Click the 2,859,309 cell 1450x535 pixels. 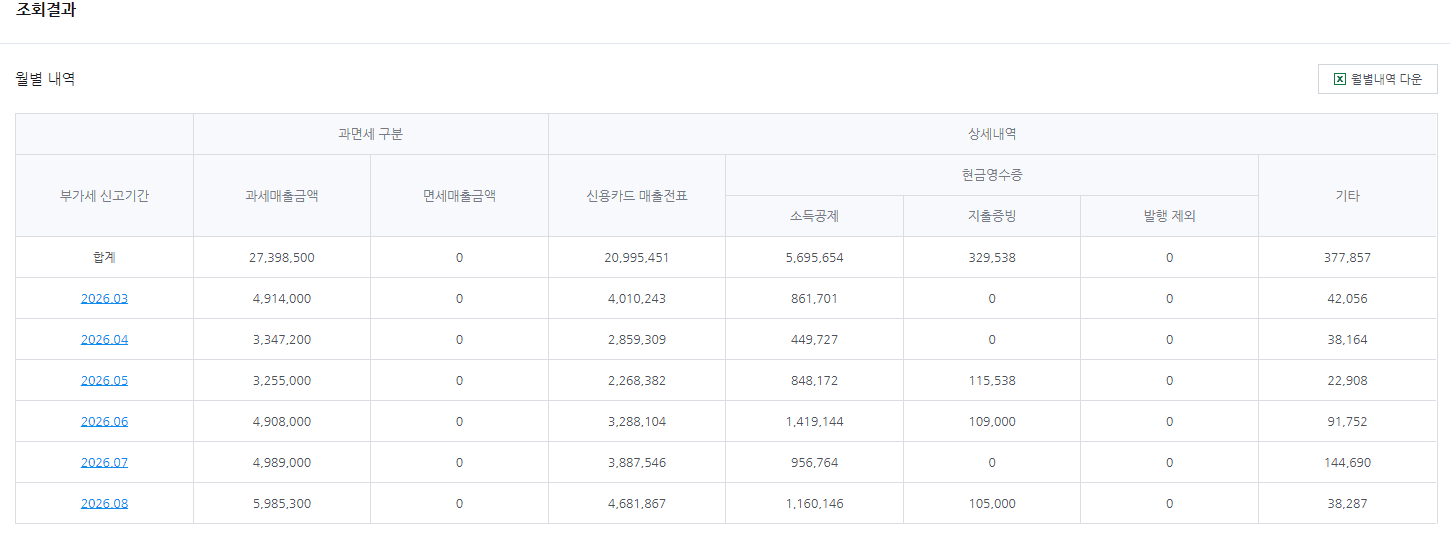[637, 339]
